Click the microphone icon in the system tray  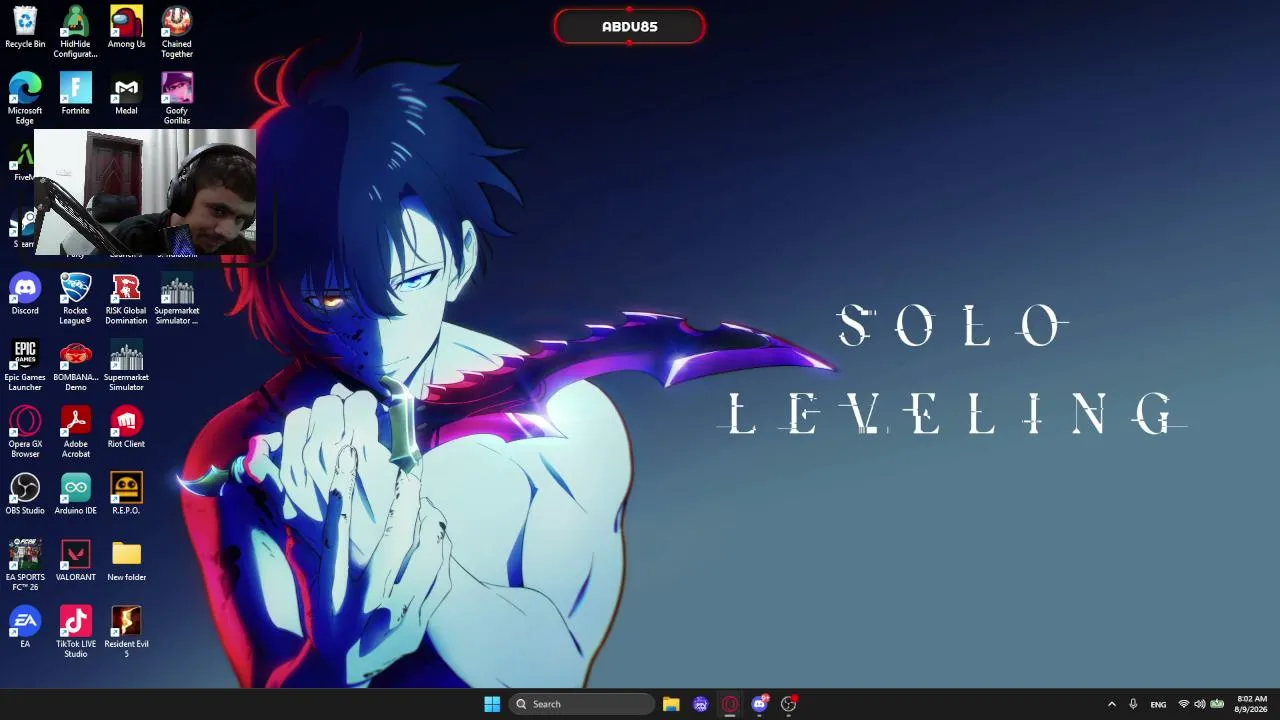1133,704
